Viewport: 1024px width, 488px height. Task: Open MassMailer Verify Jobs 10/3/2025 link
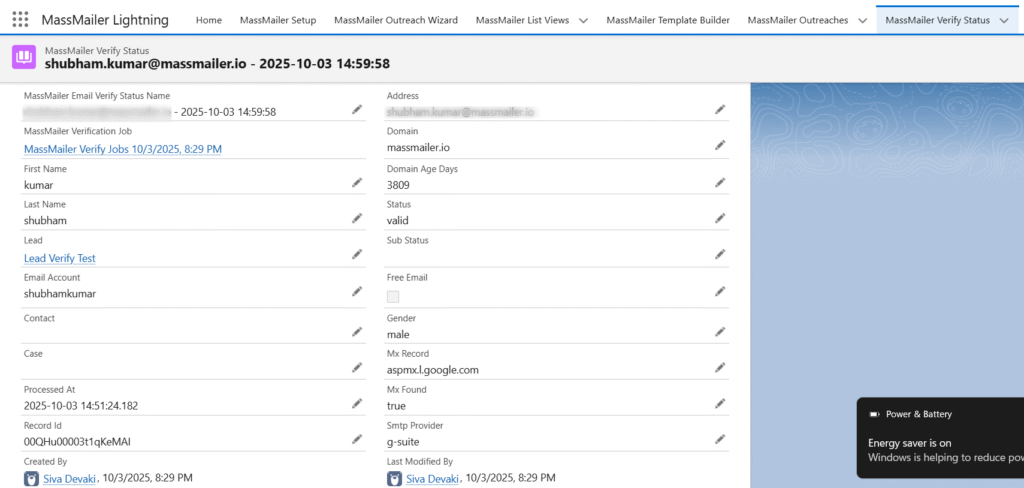pyautogui.click(x=122, y=149)
